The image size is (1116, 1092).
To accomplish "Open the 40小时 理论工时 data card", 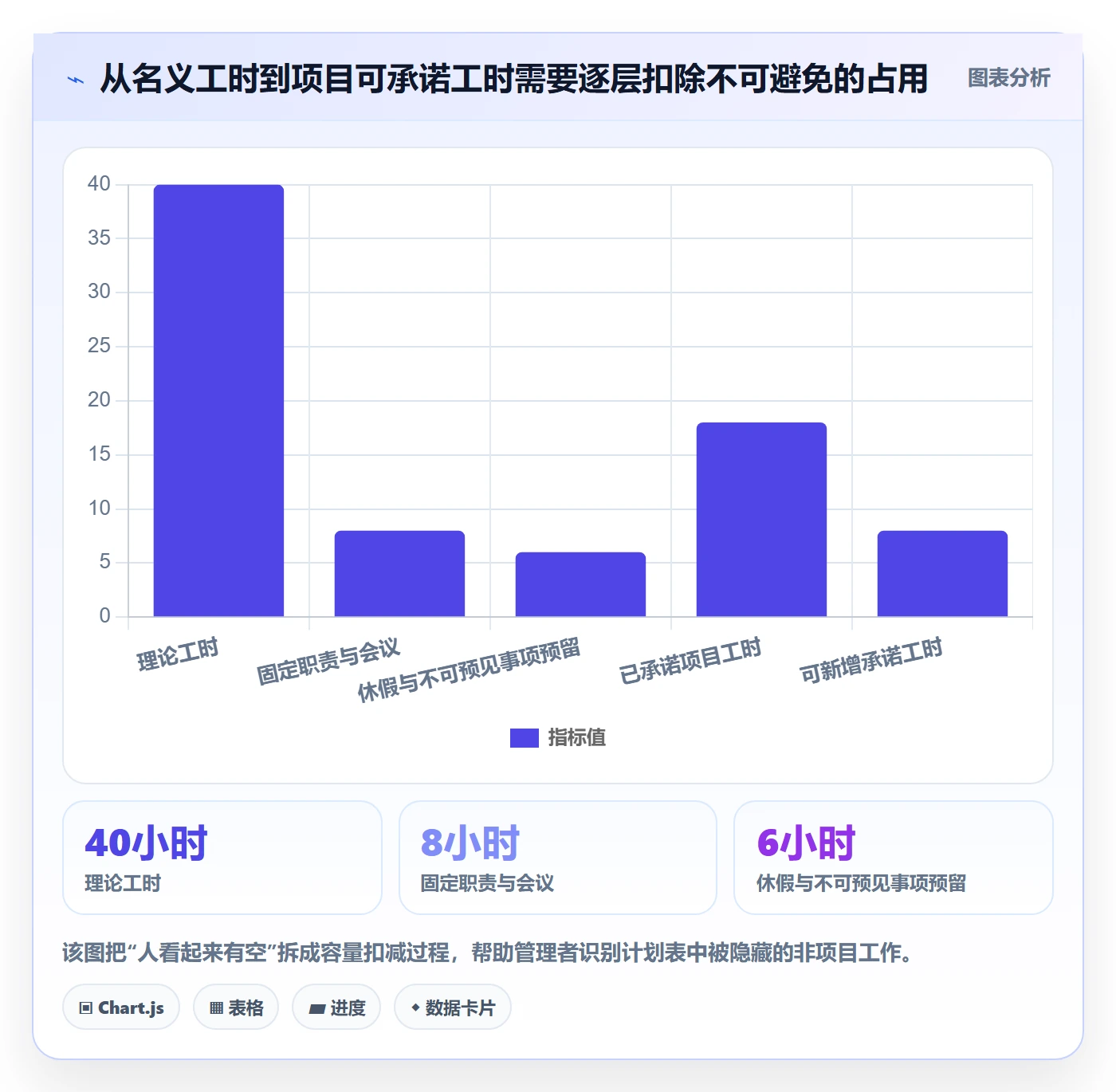I will [x=222, y=858].
